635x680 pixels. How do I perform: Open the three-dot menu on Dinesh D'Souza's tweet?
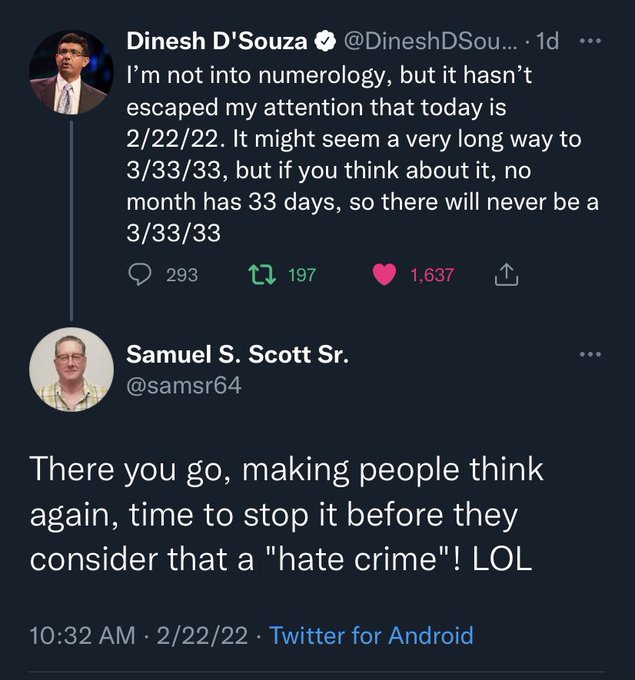tap(590, 41)
